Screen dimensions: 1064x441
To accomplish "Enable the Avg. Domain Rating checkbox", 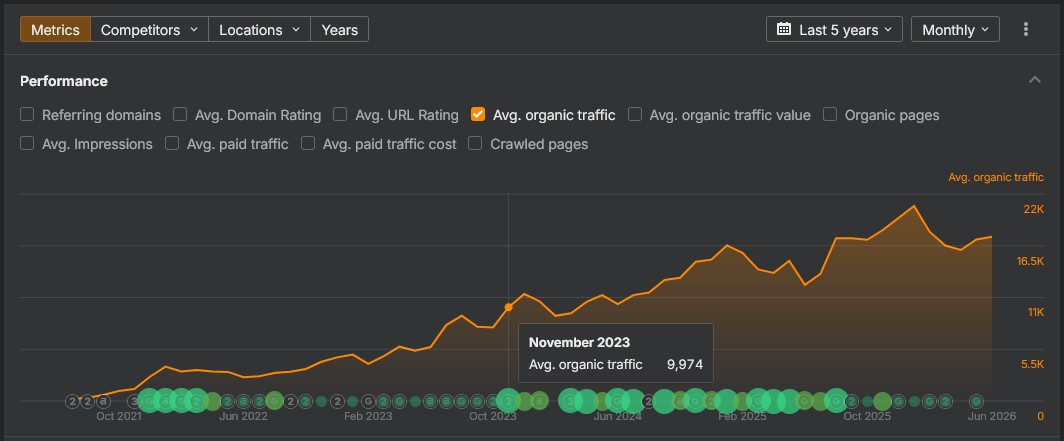I will click(x=180, y=114).
